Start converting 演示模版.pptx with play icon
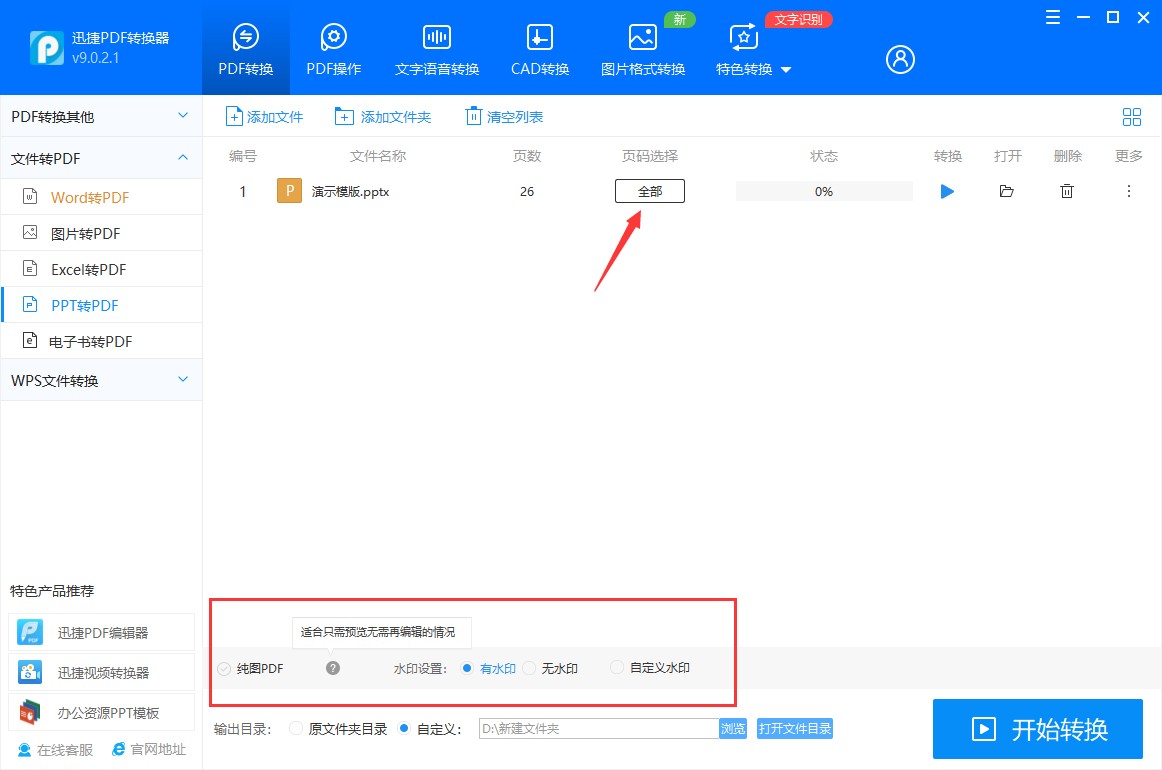 point(947,191)
